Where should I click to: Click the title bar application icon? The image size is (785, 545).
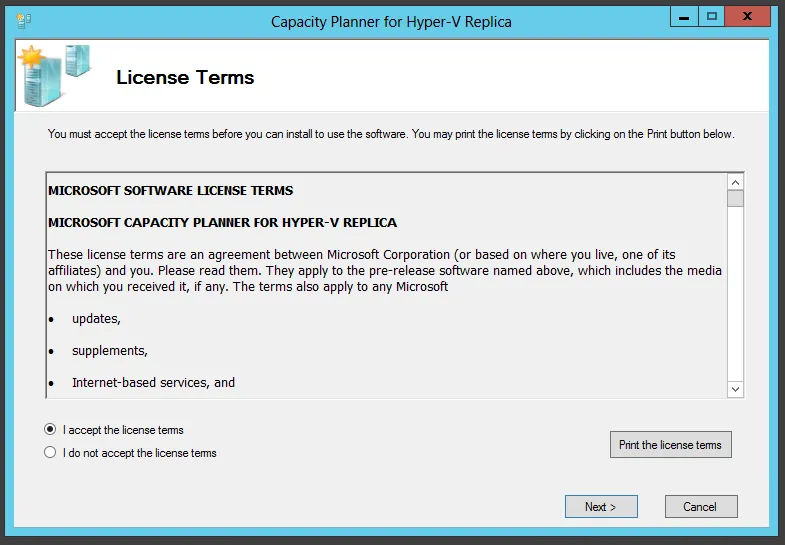click(x=24, y=21)
